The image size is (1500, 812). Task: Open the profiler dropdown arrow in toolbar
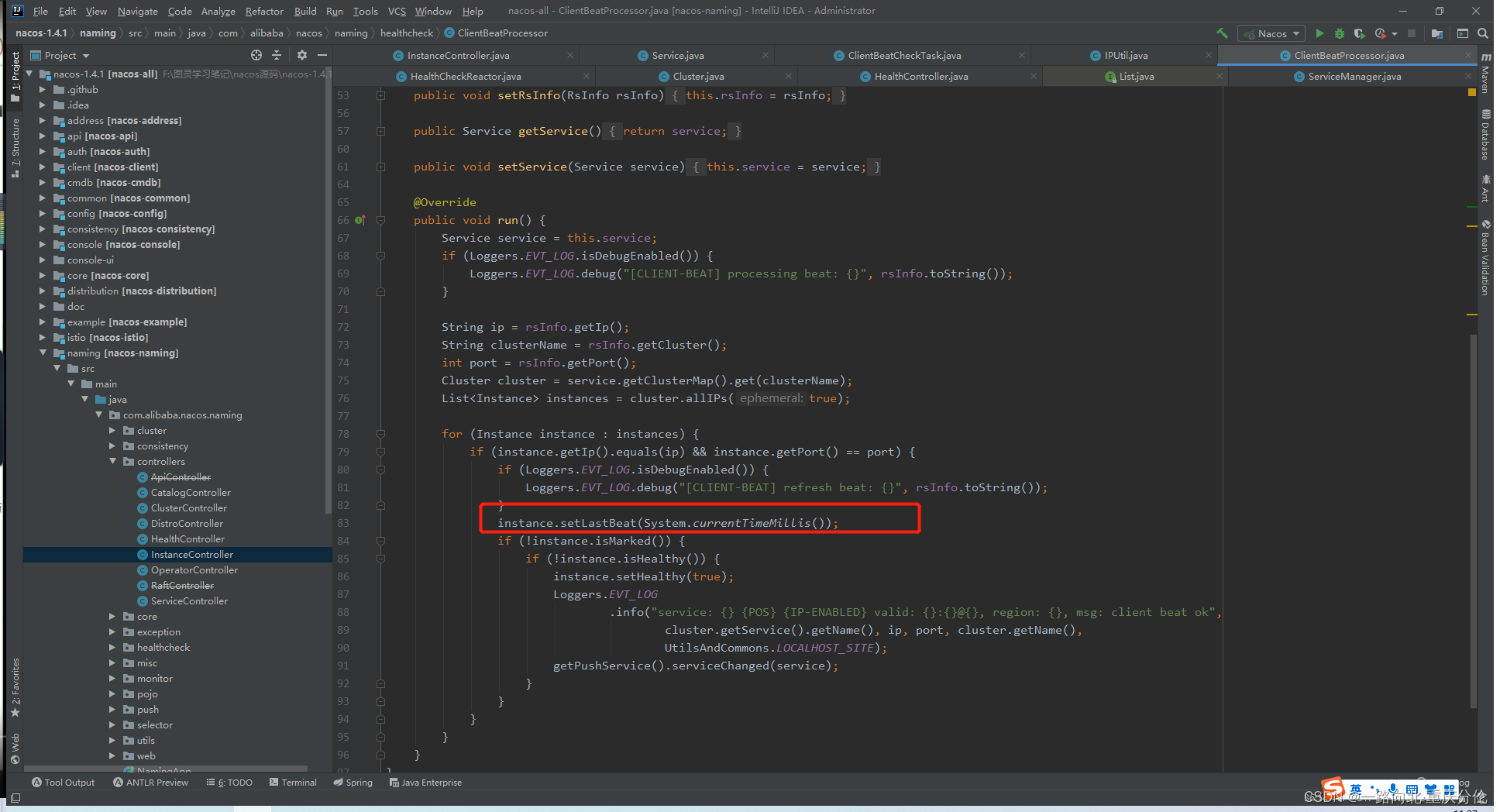(1395, 34)
